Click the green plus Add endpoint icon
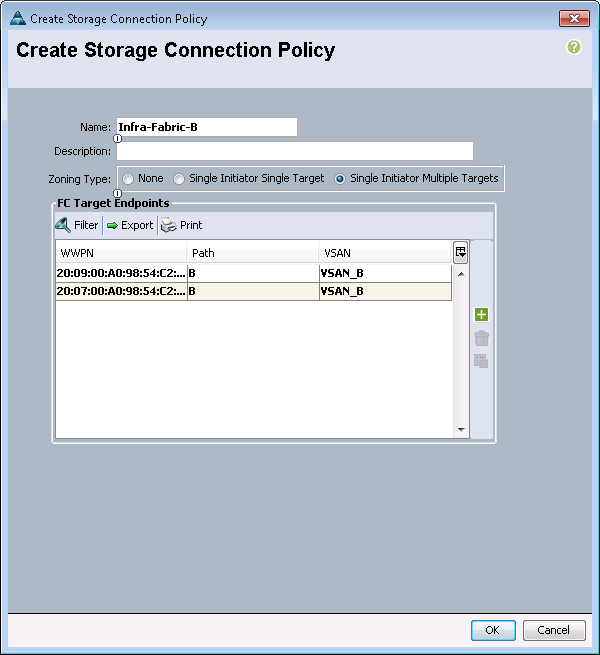This screenshot has width=600, height=655. [x=481, y=315]
